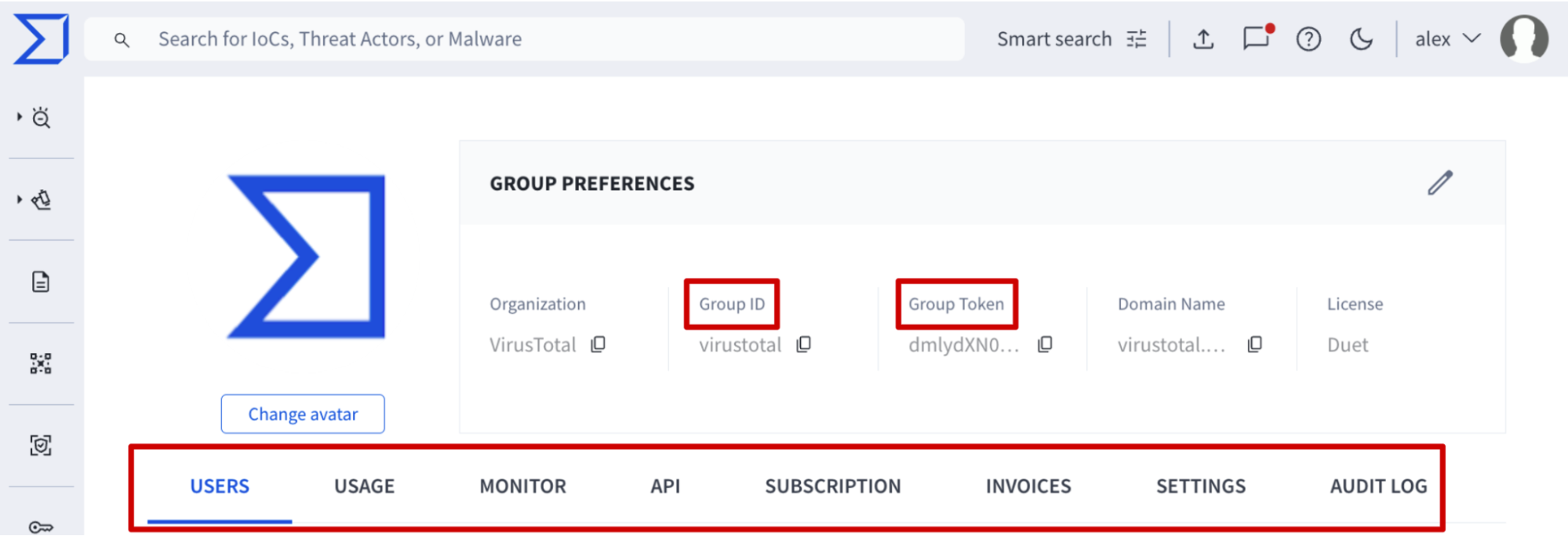This screenshot has height=536, width=1568.
Task: Go to the SETTINGS tab
Action: click(1201, 487)
